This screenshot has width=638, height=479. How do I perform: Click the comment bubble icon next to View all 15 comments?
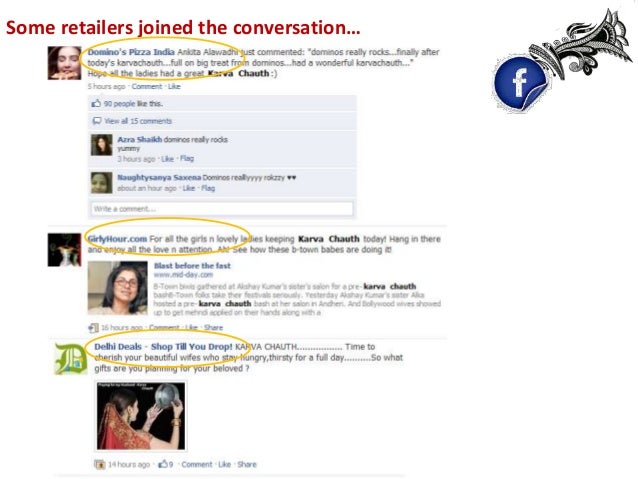coord(97,121)
